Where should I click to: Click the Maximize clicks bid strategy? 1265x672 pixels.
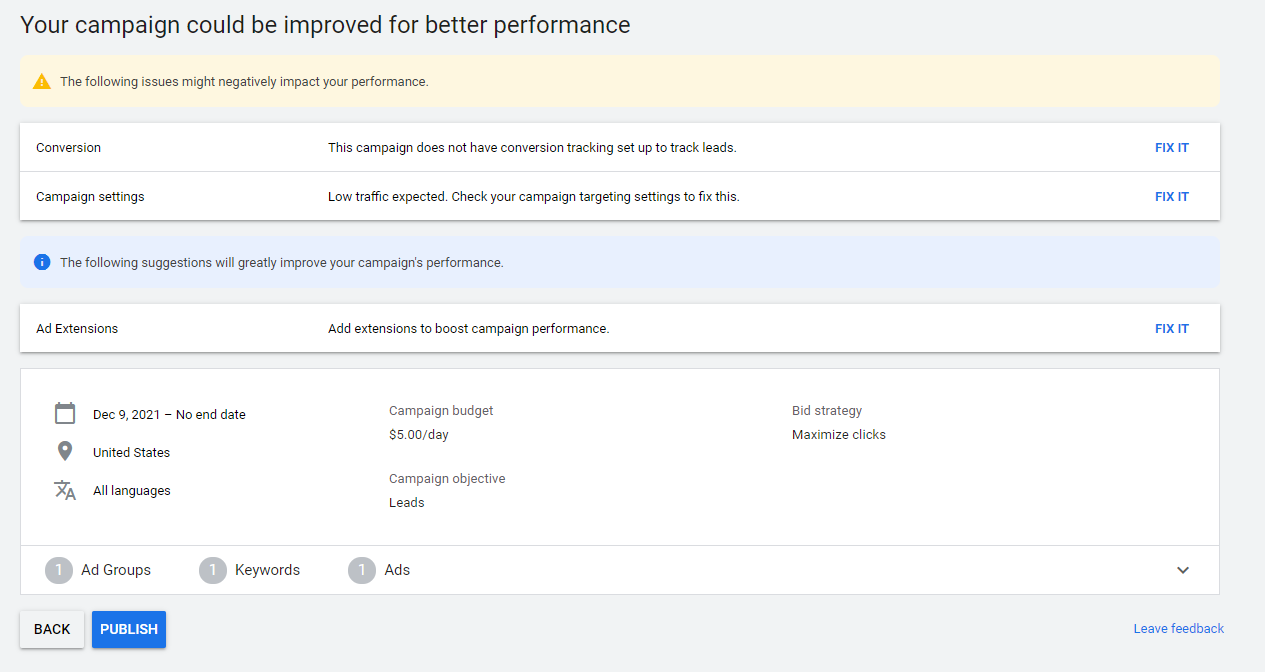[838, 435]
